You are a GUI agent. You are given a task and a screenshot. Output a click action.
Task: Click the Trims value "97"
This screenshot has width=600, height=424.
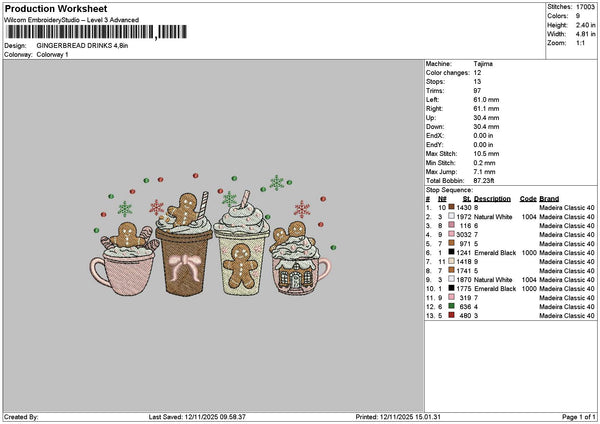477,91
